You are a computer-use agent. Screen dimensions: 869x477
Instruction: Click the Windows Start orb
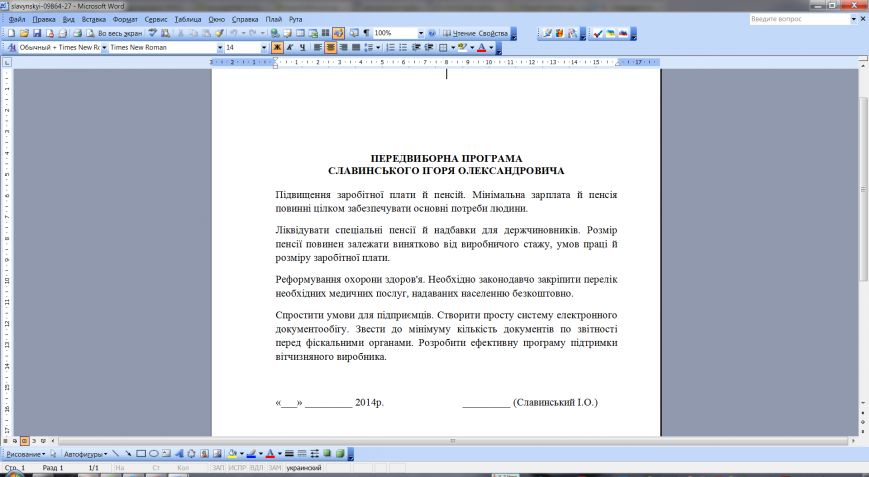[14, 474]
